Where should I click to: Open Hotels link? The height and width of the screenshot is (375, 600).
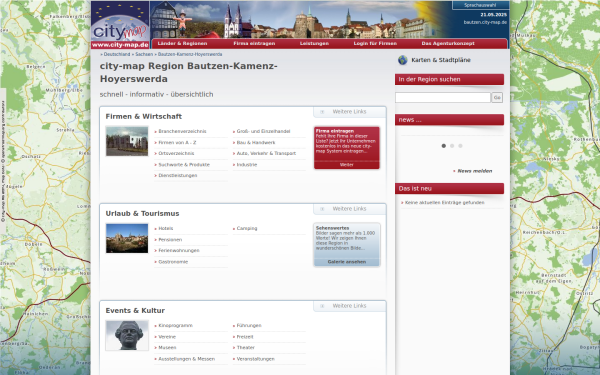click(166, 228)
